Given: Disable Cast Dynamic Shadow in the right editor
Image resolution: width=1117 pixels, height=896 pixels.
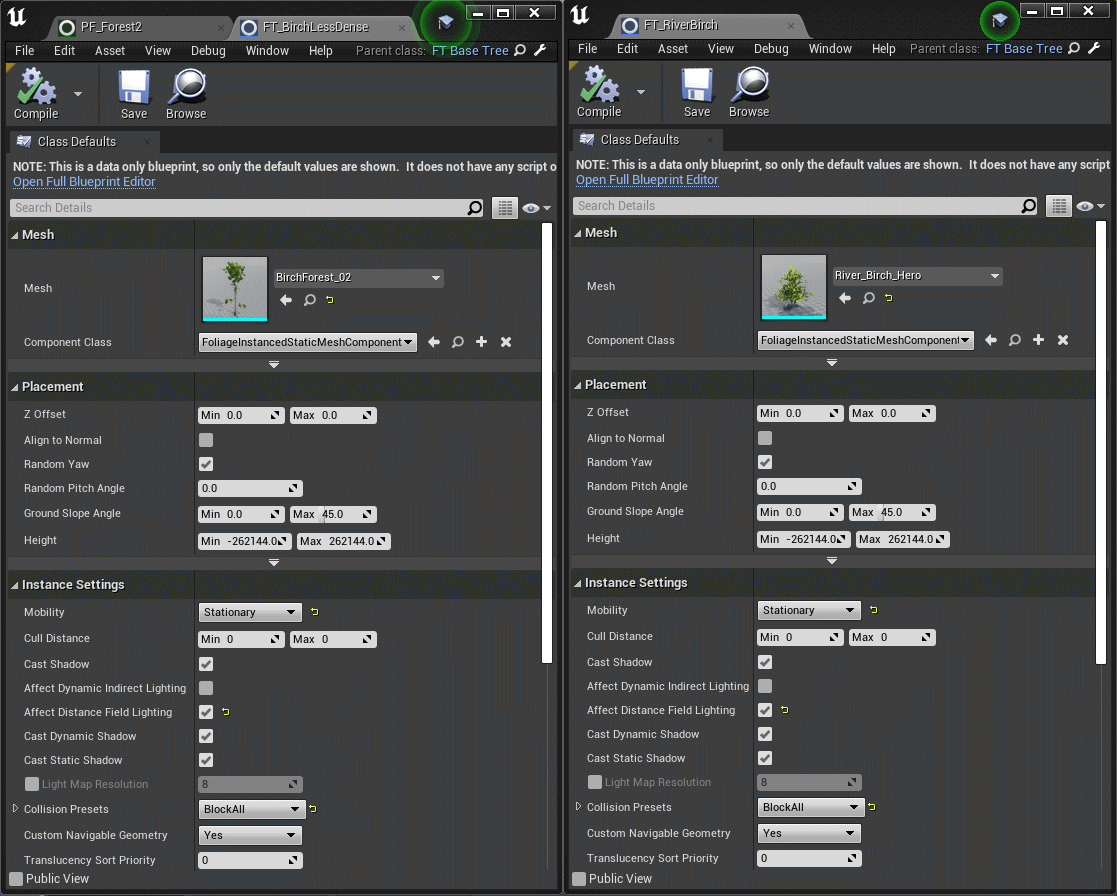Looking at the screenshot, I should [x=765, y=734].
